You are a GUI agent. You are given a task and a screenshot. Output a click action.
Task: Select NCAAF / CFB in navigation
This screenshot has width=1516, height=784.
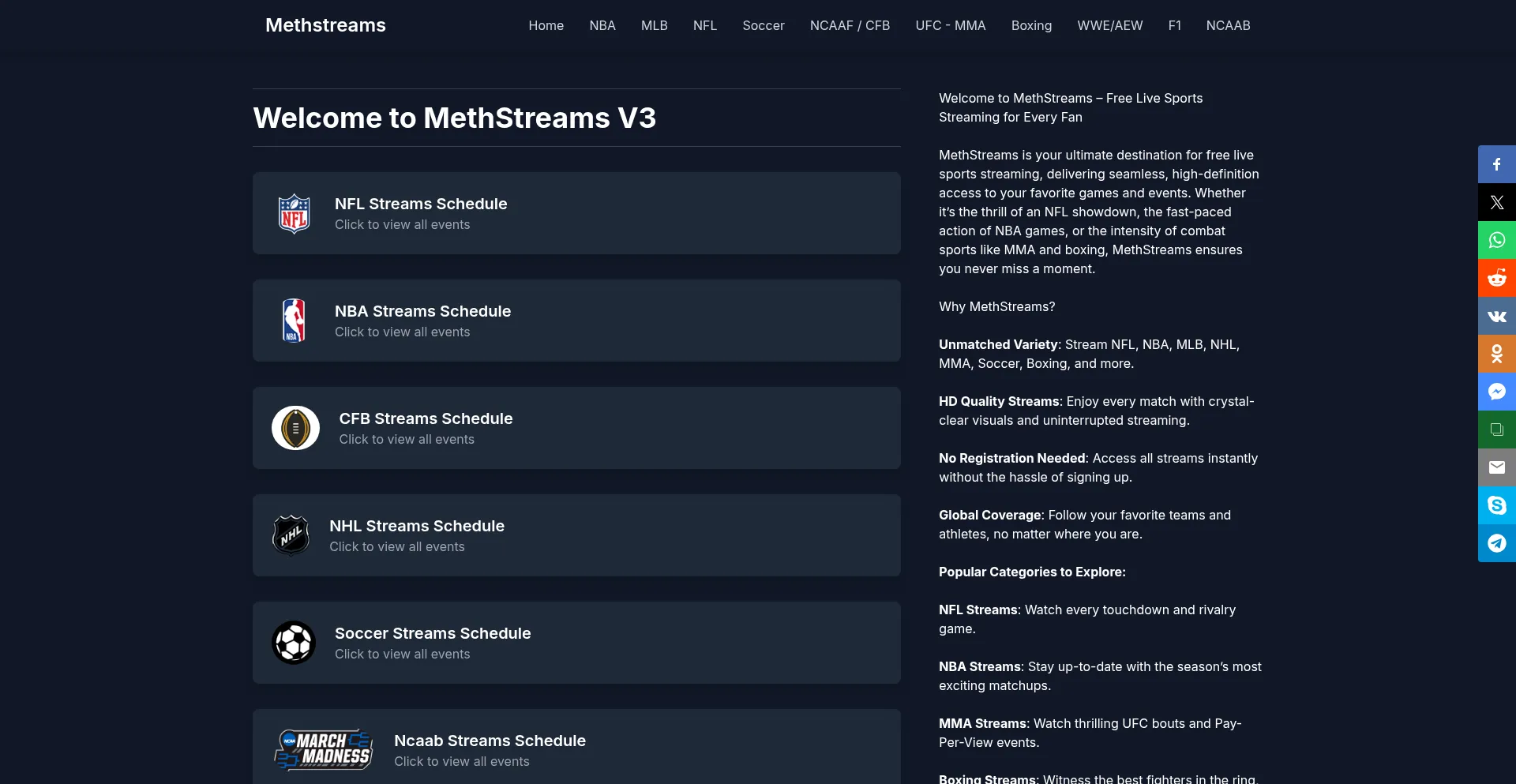(x=850, y=25)
